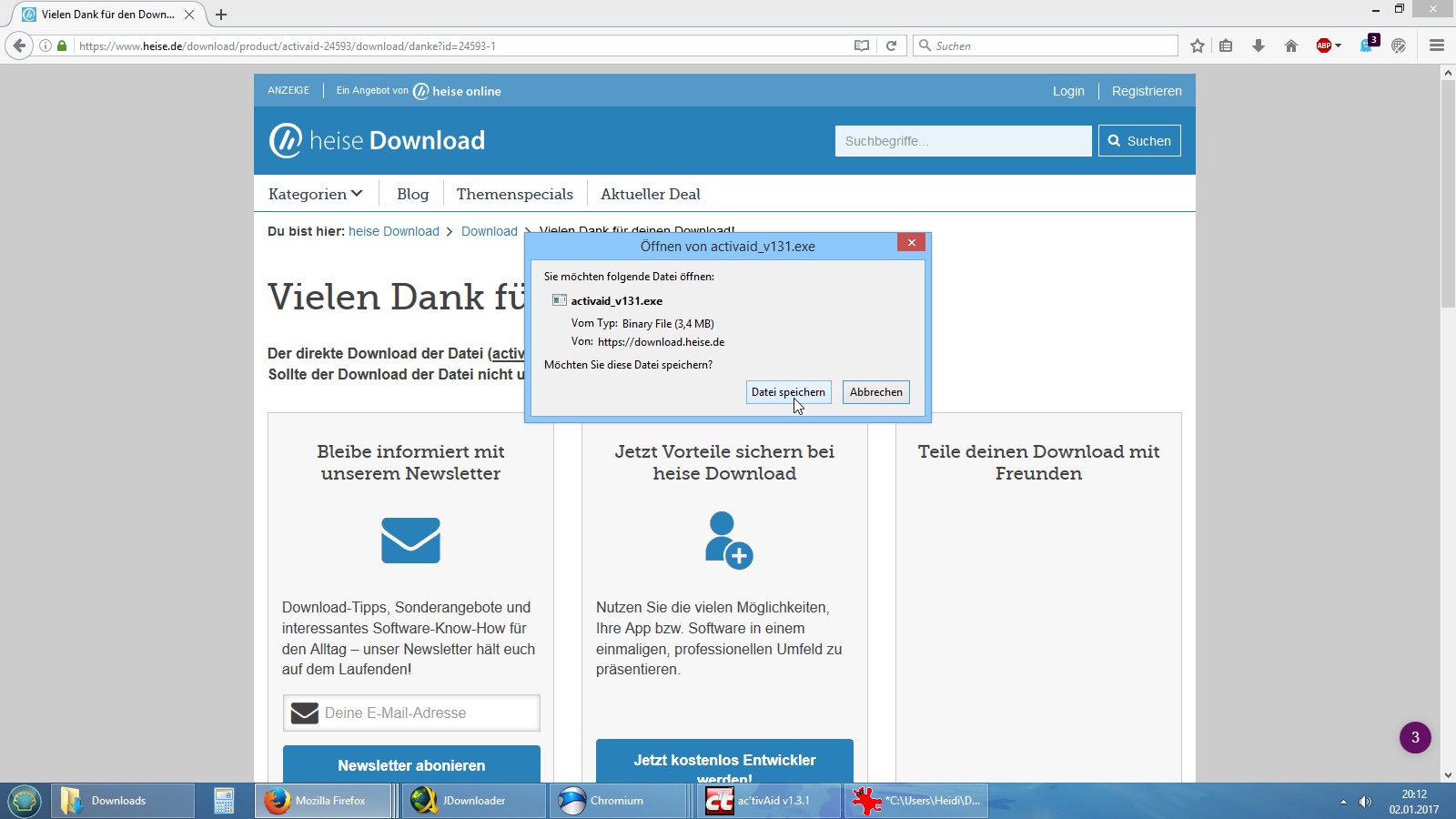Screen dimensions: 1456x819
Task: Click the heise Download logo
Action: coord(378,140)
